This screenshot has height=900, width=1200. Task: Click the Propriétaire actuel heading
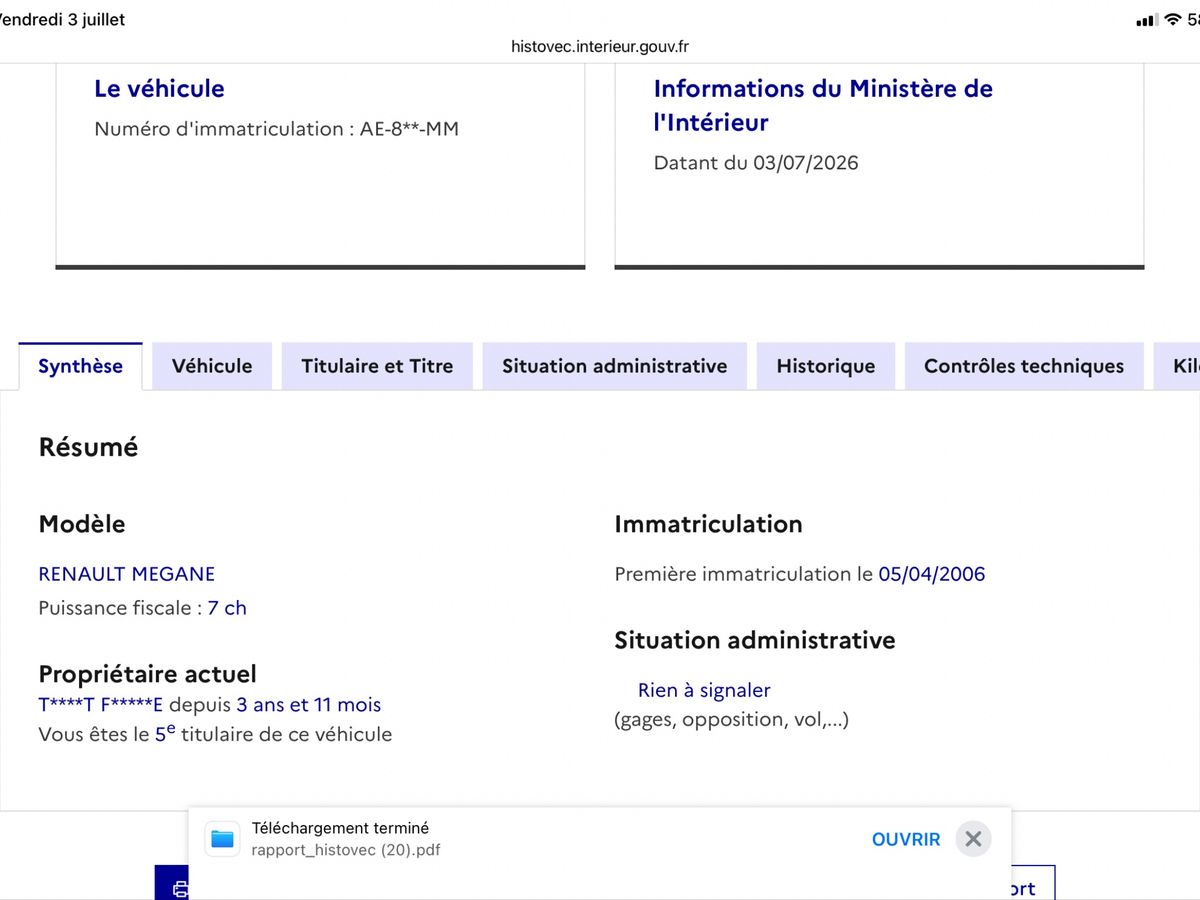point(147,674)
